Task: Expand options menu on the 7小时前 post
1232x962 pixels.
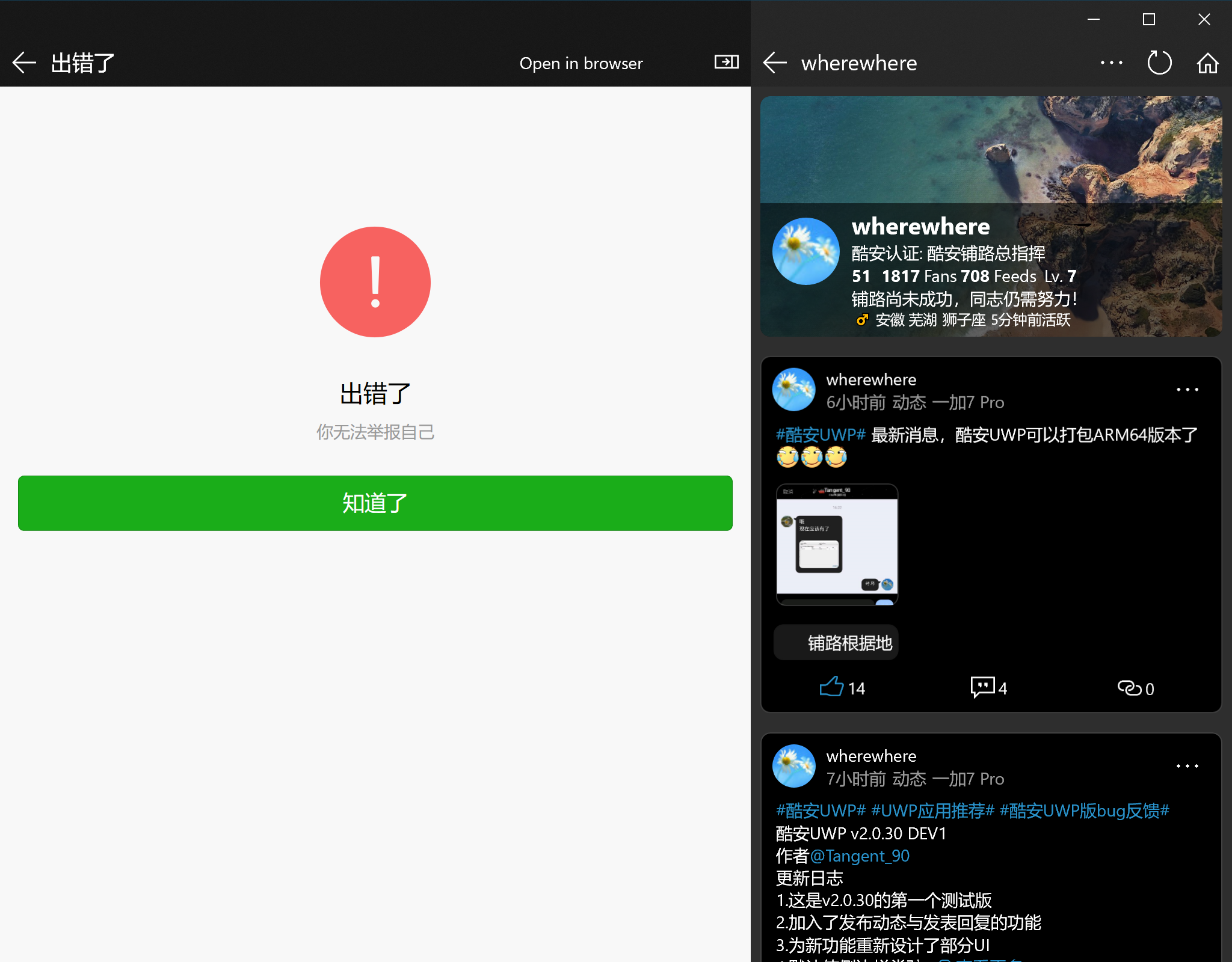Action: coord(1187,766)
